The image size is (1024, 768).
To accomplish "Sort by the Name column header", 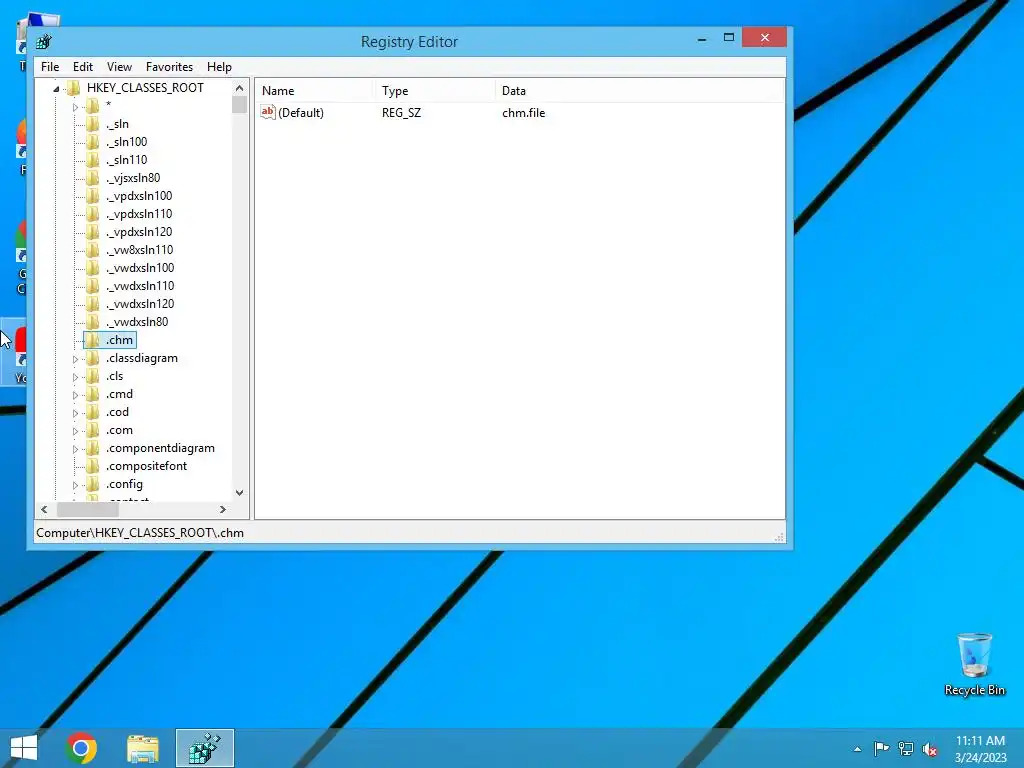I will click(314, 91).
